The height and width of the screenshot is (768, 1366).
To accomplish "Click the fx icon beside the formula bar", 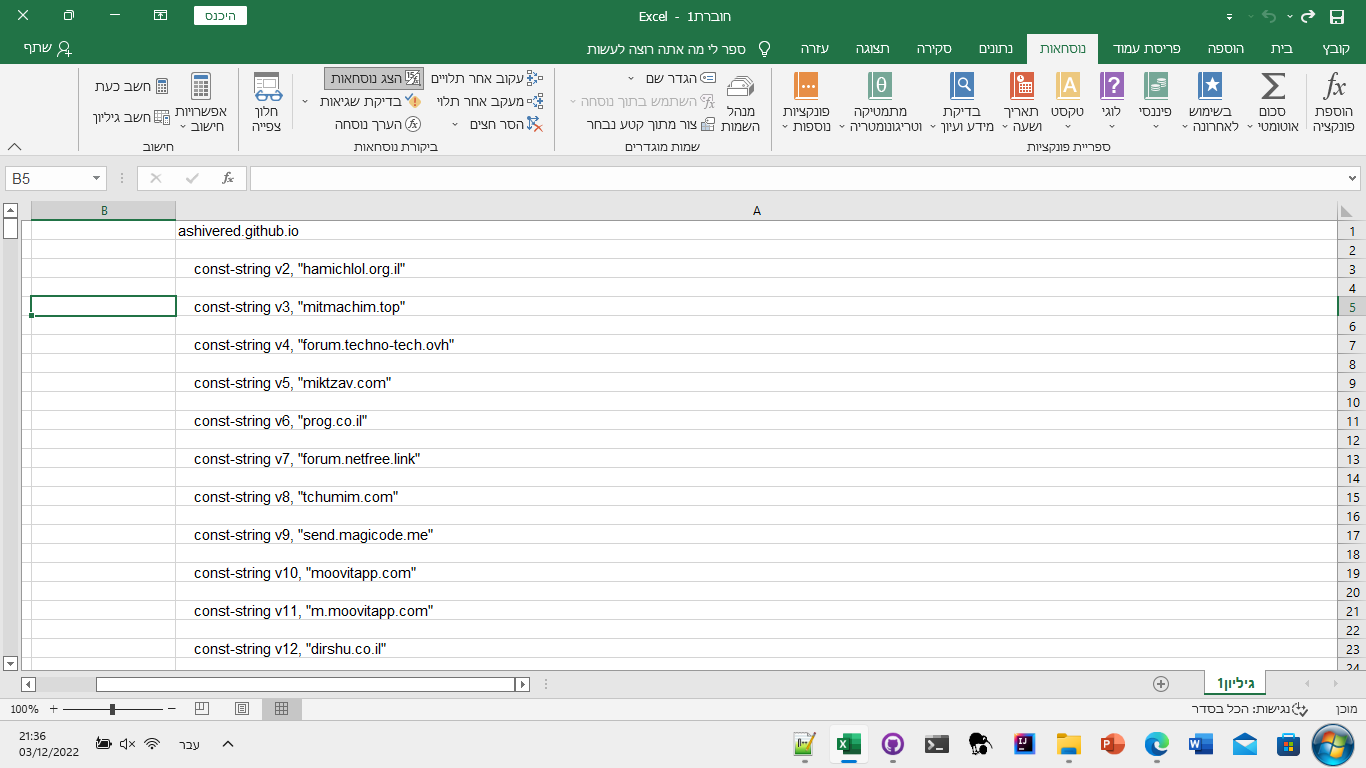I will click(x=228, y=178).
